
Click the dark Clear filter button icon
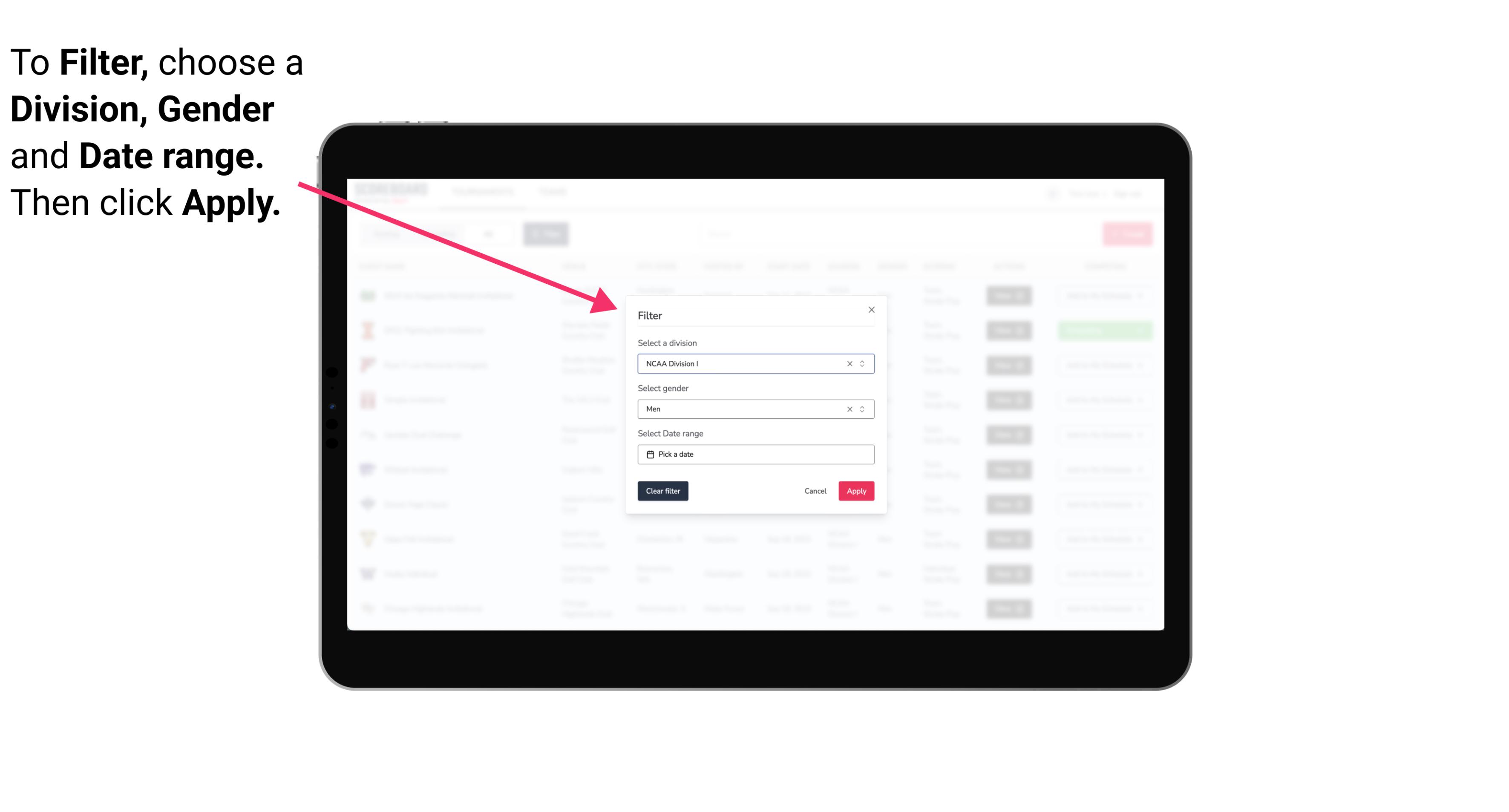pyautogui.click(x=663, y=491)
